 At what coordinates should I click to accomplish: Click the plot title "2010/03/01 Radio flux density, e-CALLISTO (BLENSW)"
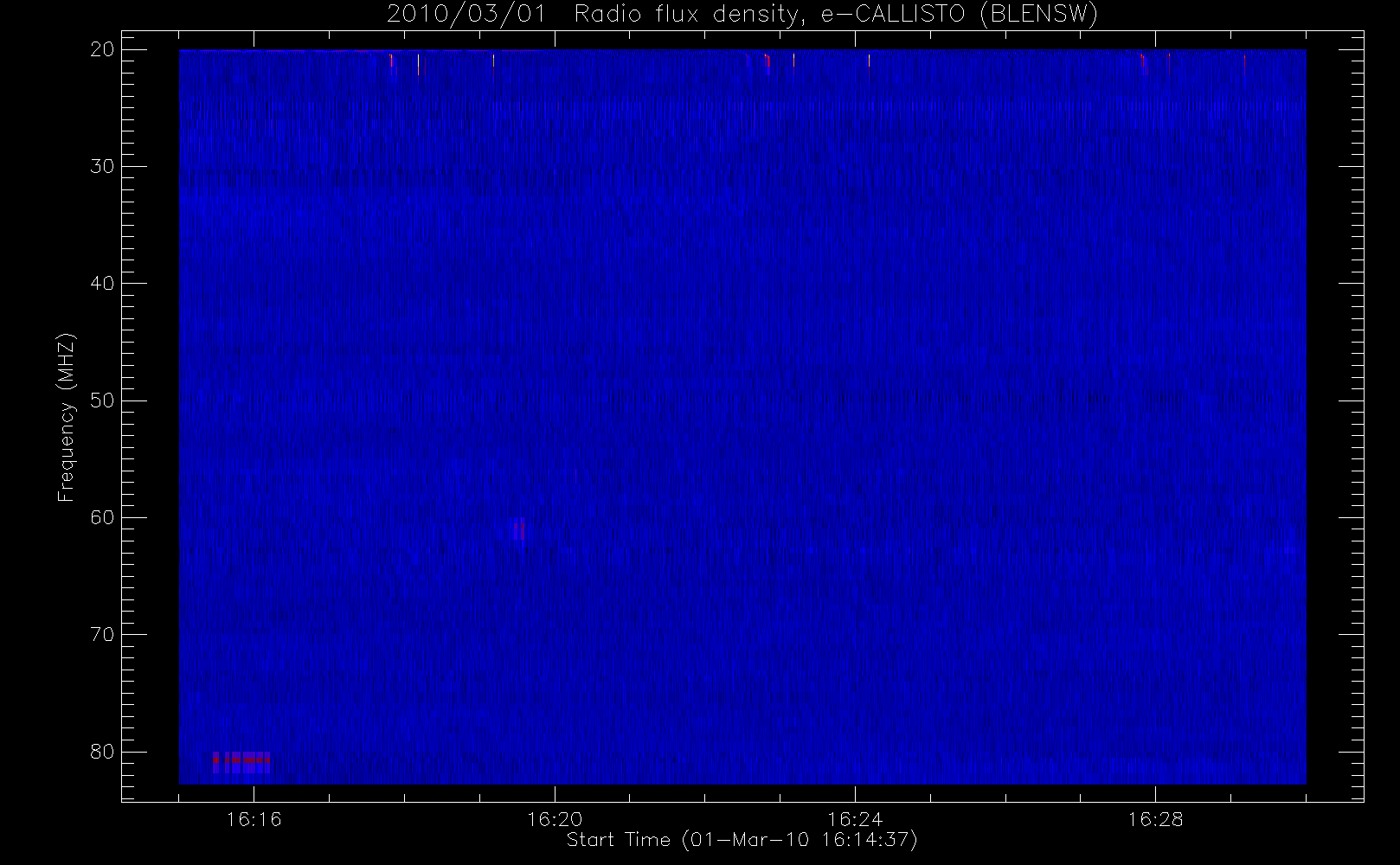[742, 15]
